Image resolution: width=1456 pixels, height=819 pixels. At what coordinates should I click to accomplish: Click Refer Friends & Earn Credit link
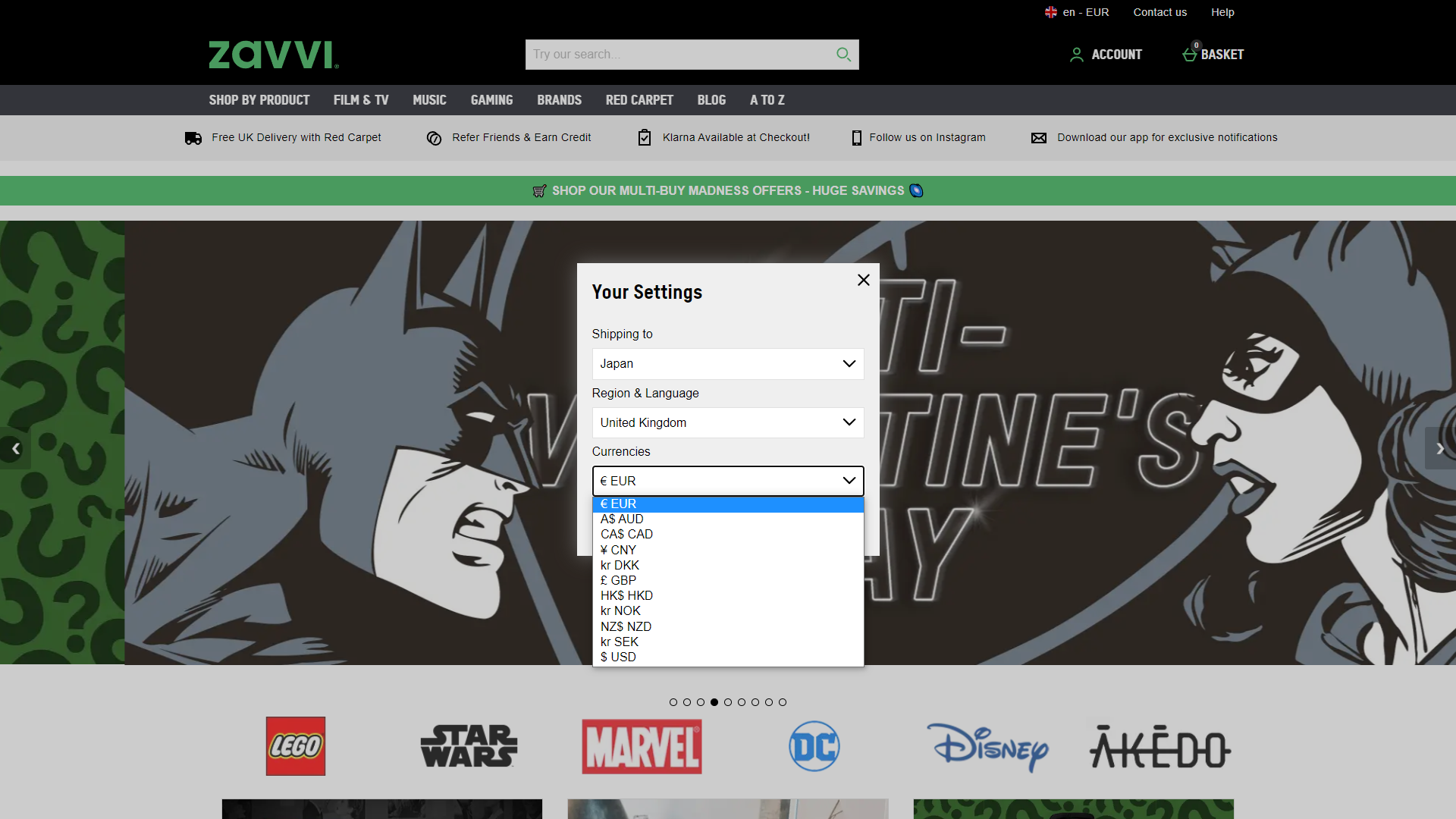[x=522, y=137]
